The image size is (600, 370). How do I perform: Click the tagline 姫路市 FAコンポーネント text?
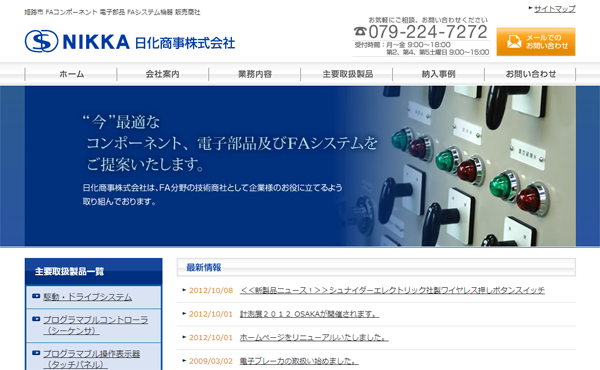112,12
